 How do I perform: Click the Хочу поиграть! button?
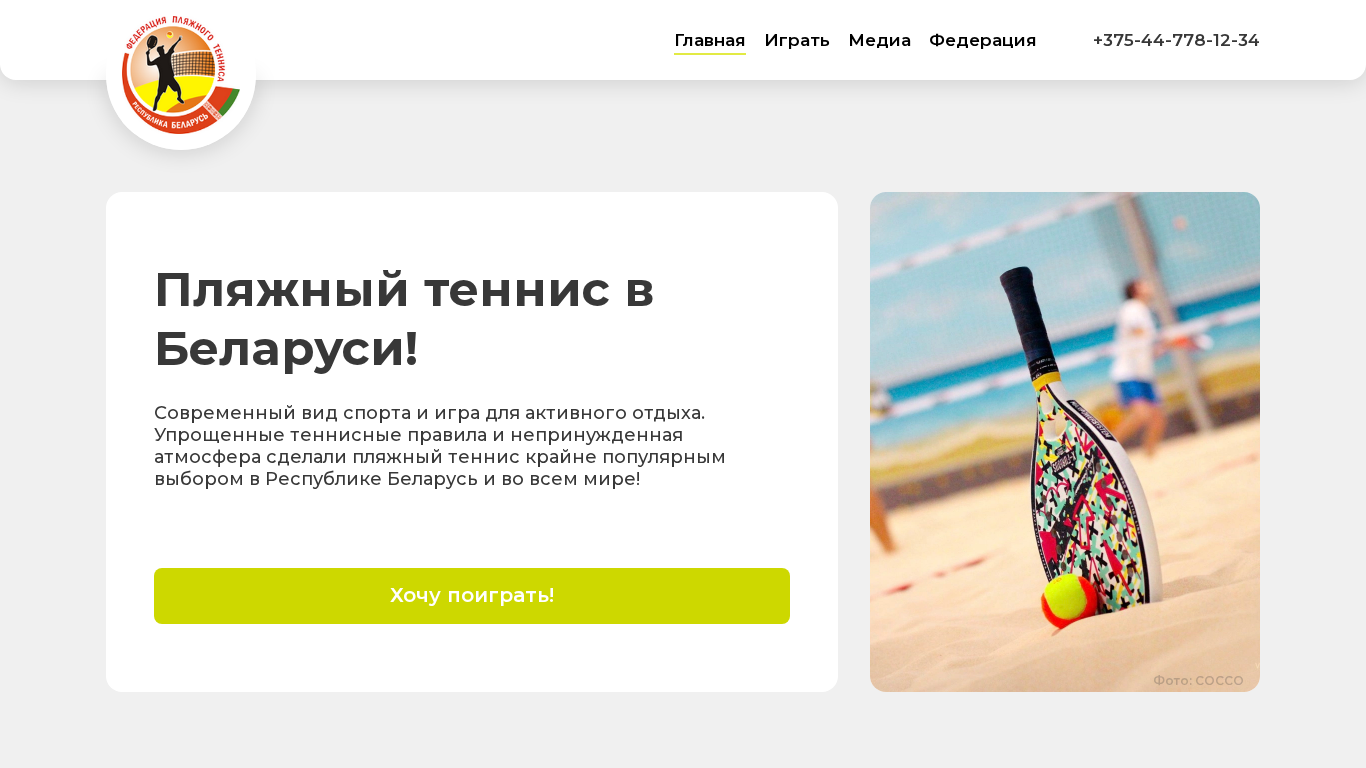click(472, 596)
